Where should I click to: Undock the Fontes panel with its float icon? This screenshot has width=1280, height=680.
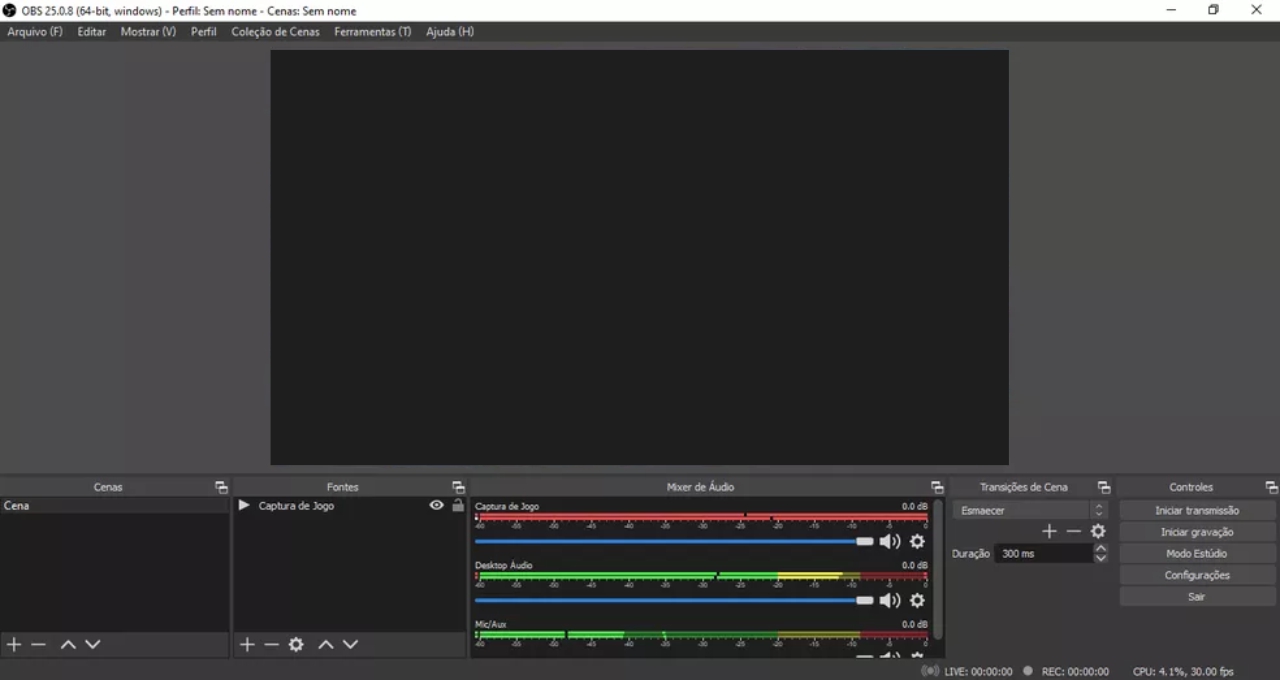(458, 487)
